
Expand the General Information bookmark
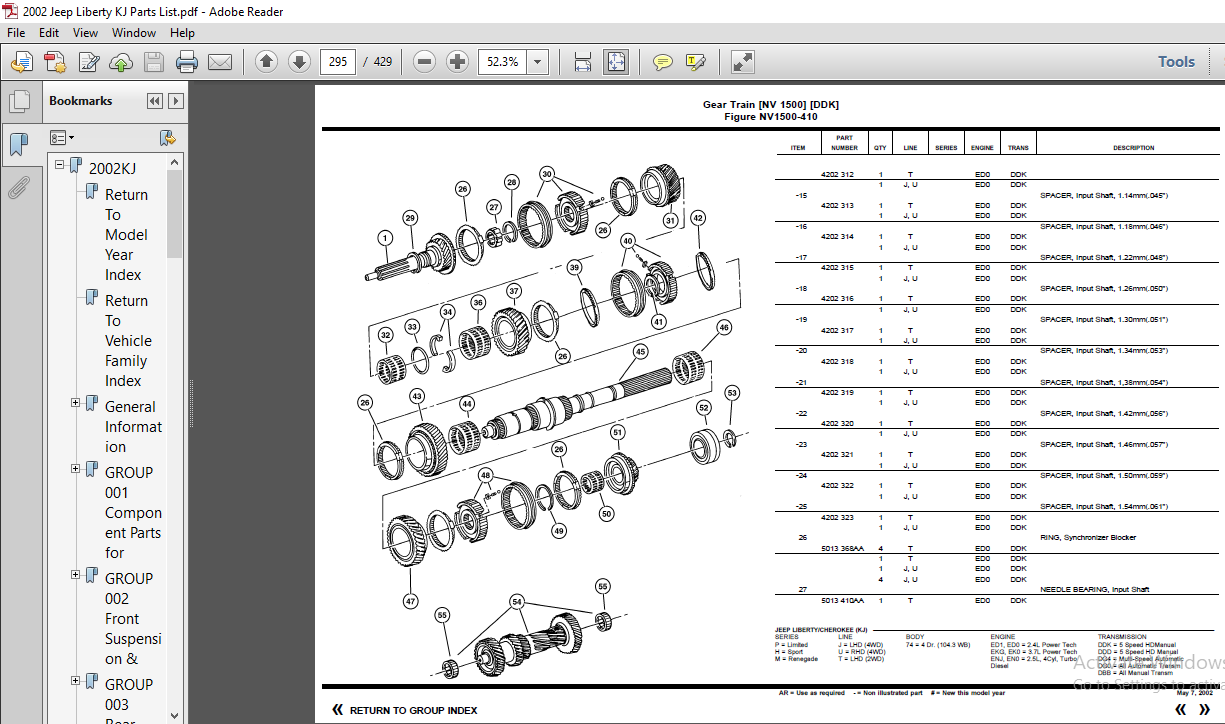pos(75,403)
